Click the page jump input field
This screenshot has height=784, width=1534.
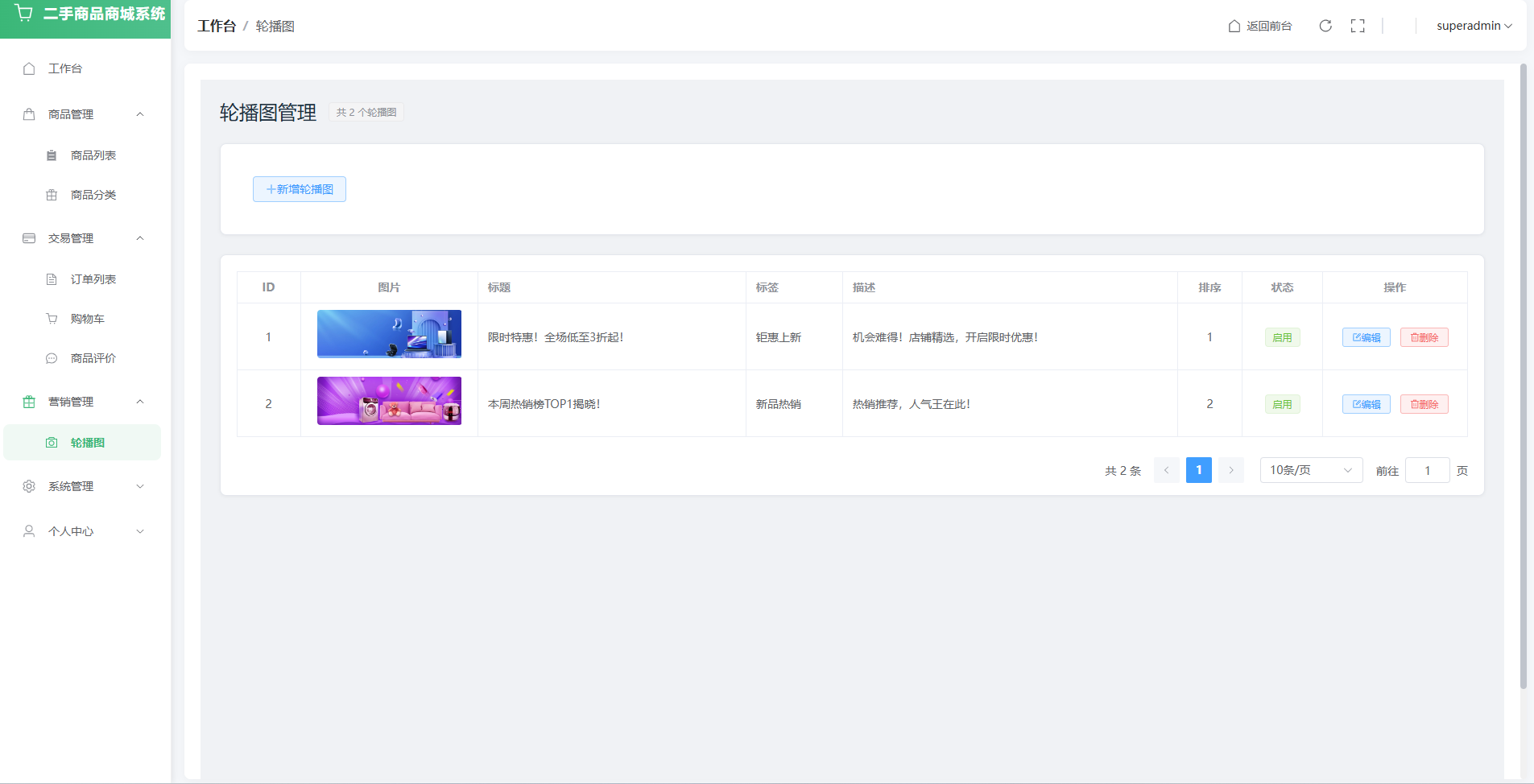1427,470
